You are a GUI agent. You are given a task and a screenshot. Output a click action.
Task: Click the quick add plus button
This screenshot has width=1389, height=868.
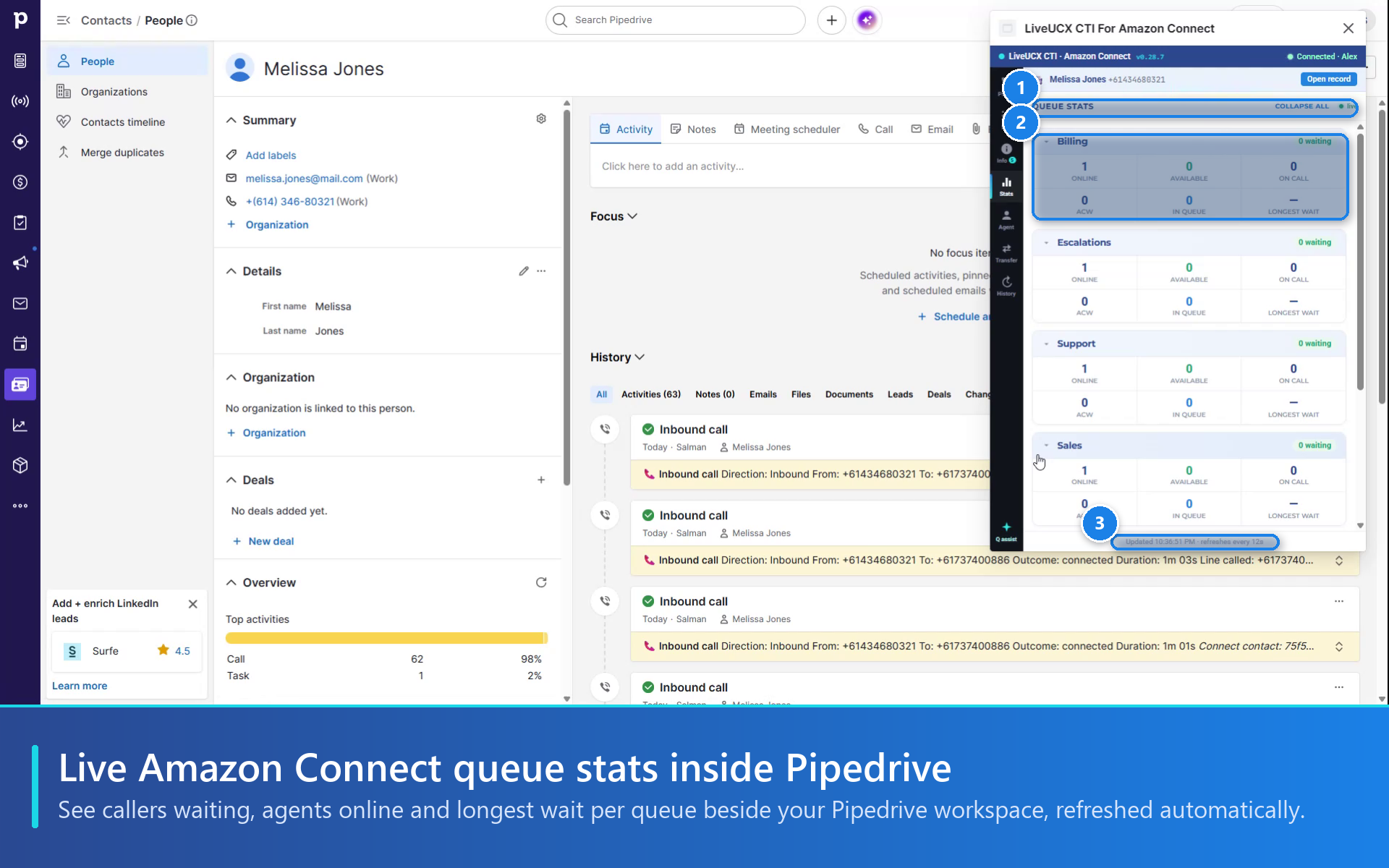click(x=831, y=20)
